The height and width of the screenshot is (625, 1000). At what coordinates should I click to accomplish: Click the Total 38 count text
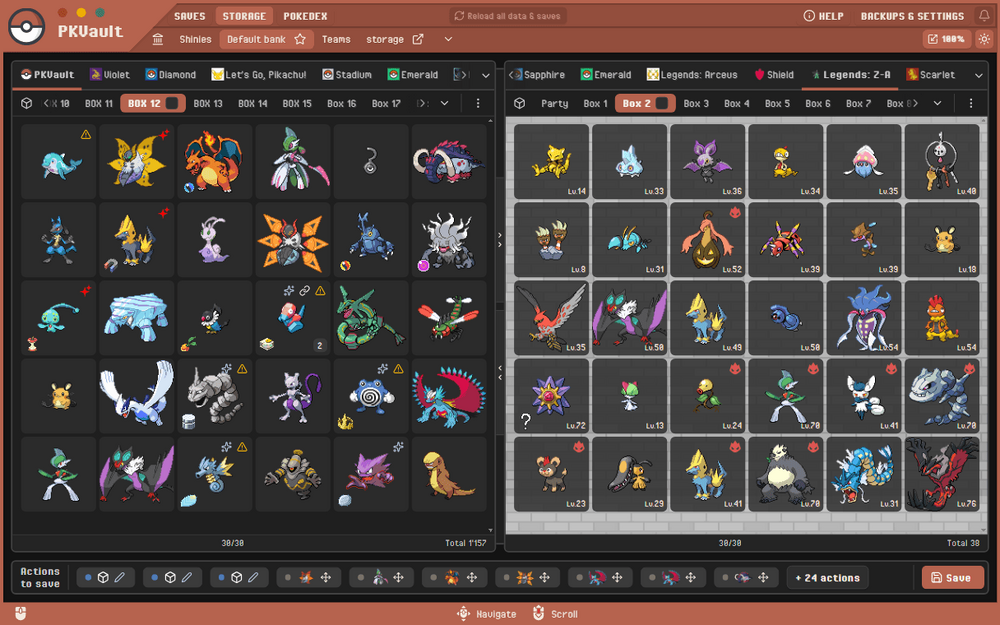point(963,543)
